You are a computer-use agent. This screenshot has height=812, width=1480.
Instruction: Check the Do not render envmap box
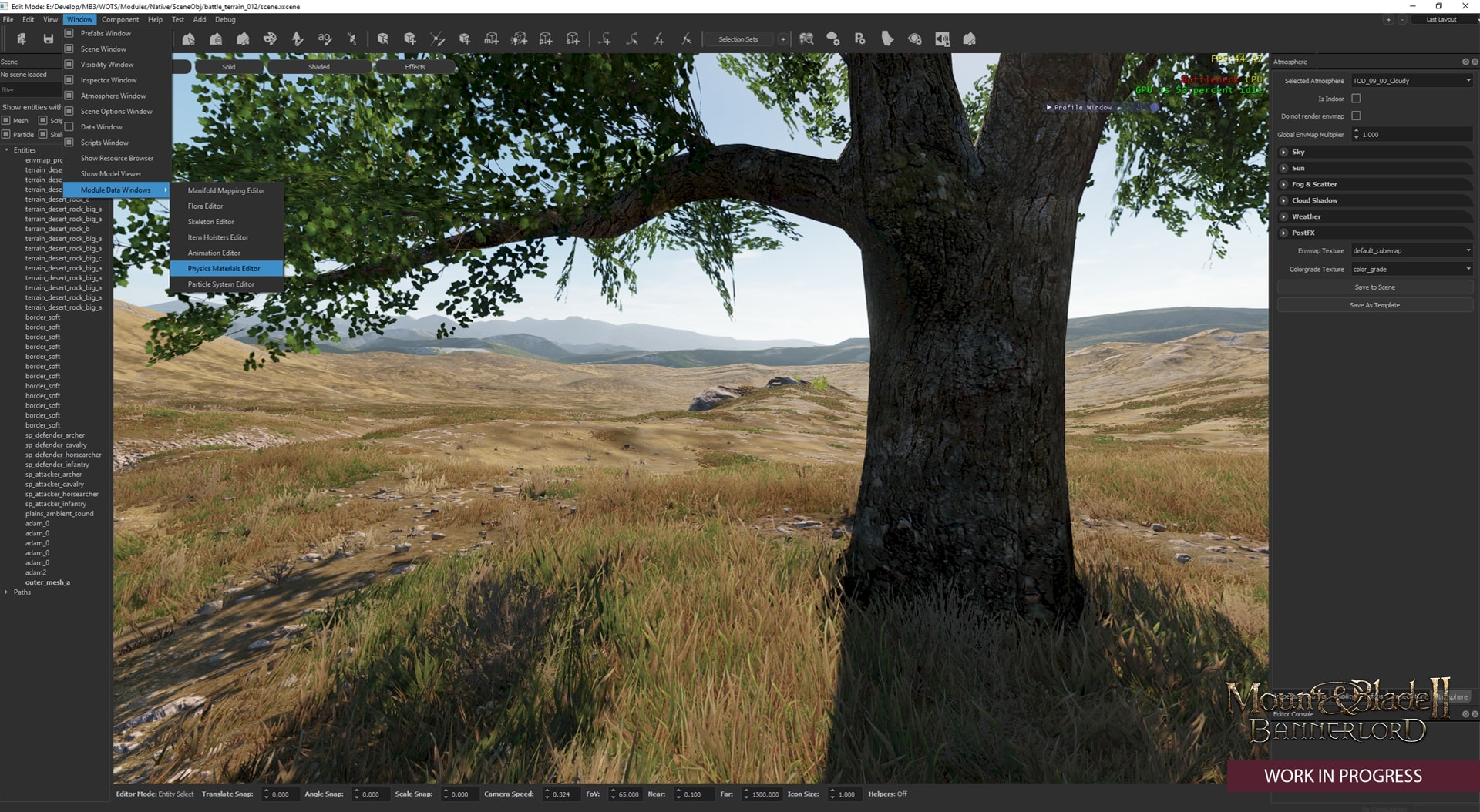pos(1356,116)
